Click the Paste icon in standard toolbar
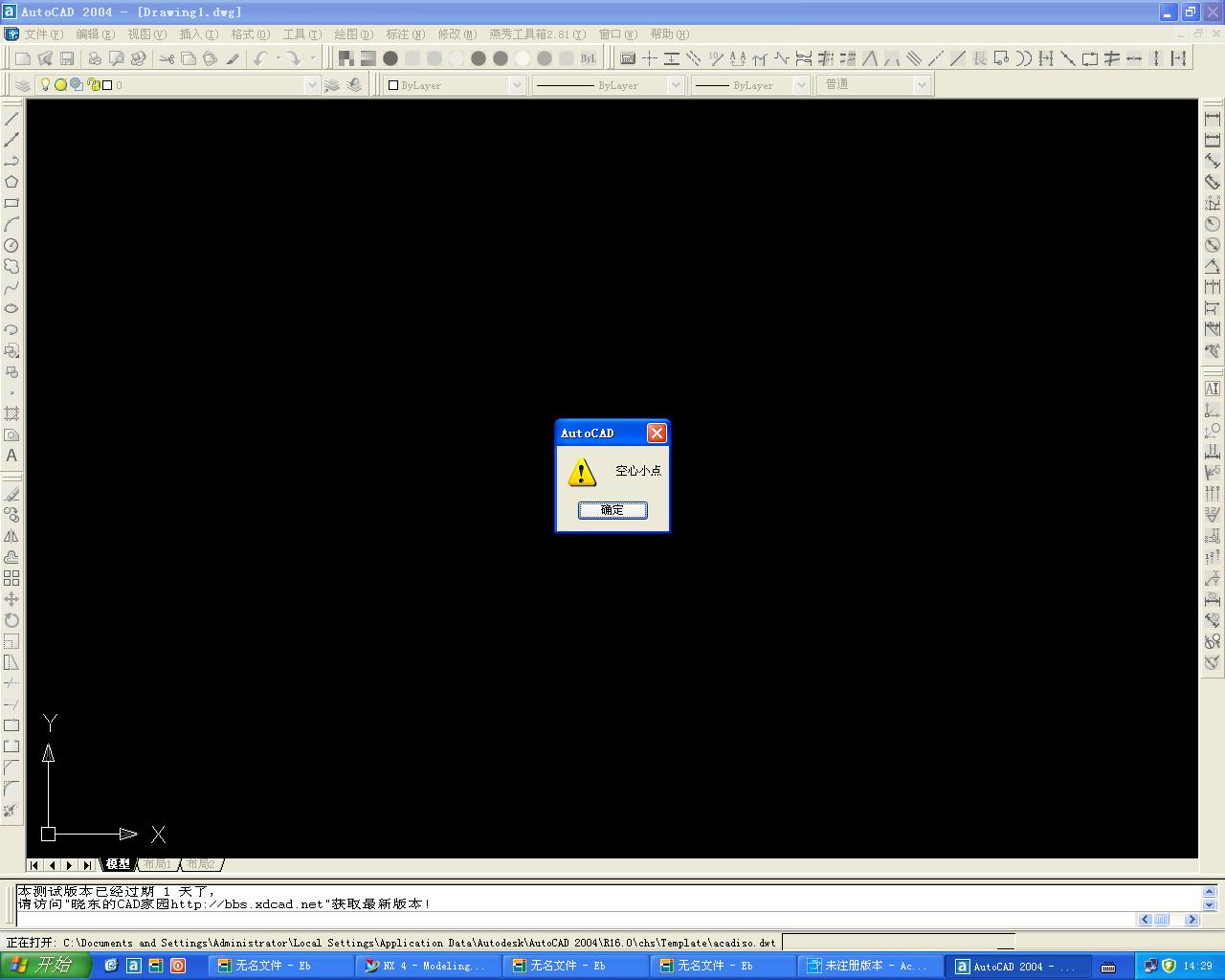Screen dimensions: 1225x980 tap(211, 58)
